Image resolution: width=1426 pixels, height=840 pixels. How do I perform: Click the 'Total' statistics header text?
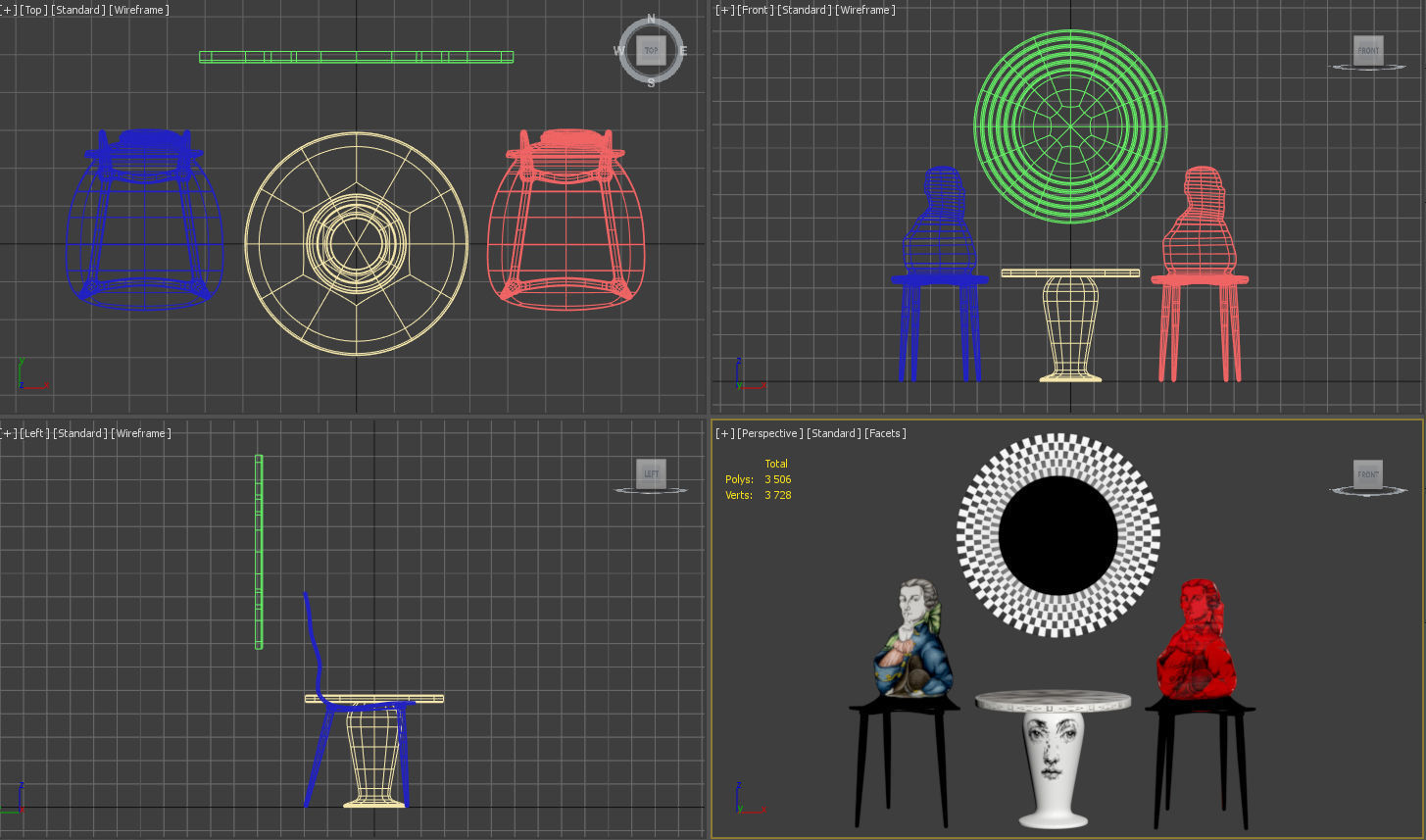click(x=776, y=464)
